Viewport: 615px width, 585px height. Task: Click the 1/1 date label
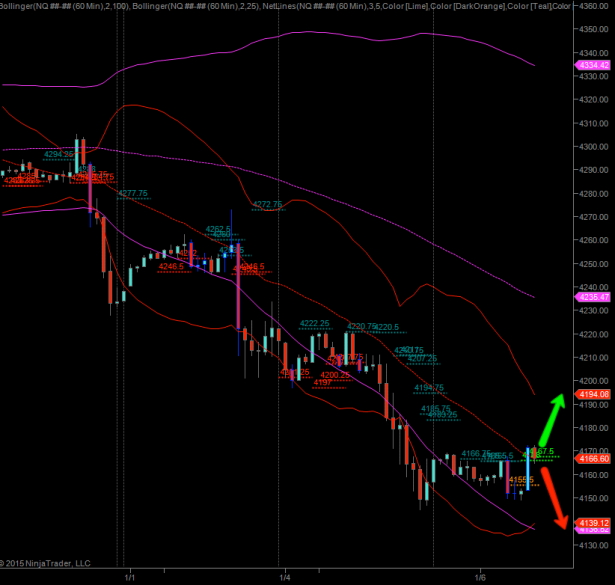click(129, 577)
